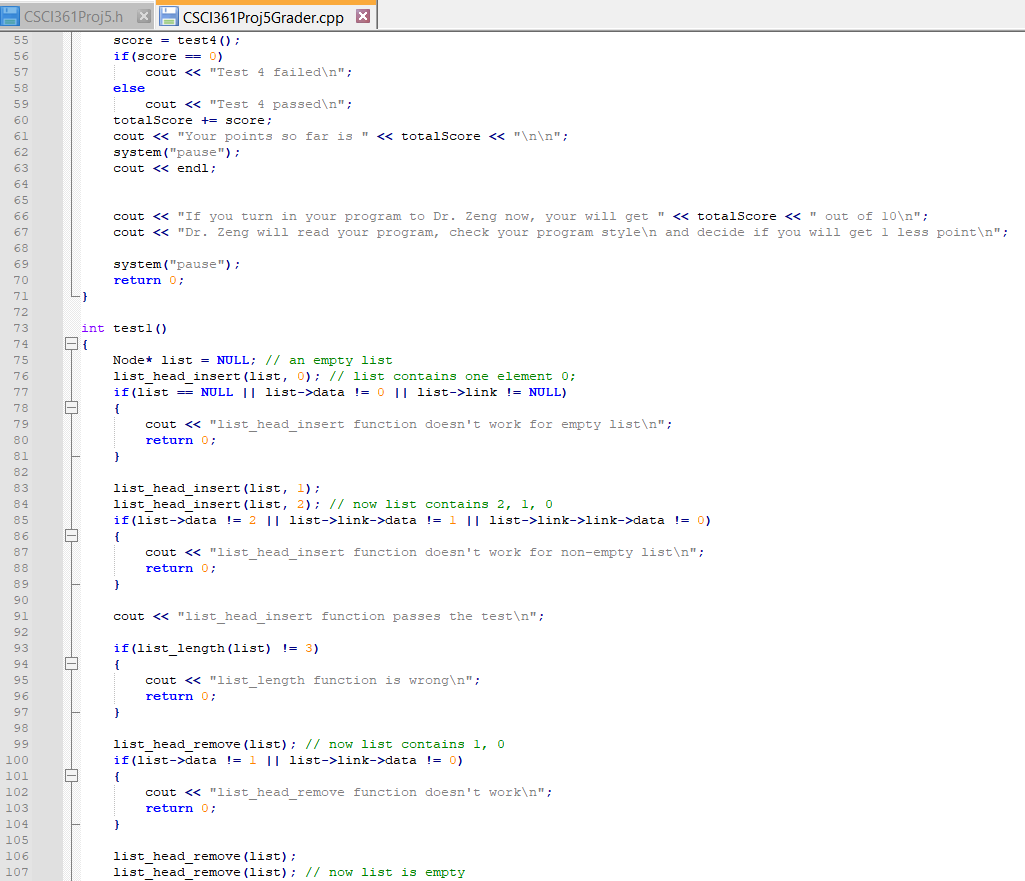1025x881 pixels.
Task: Click the "doesn't work for empty list" string
Action: (437, 424)
